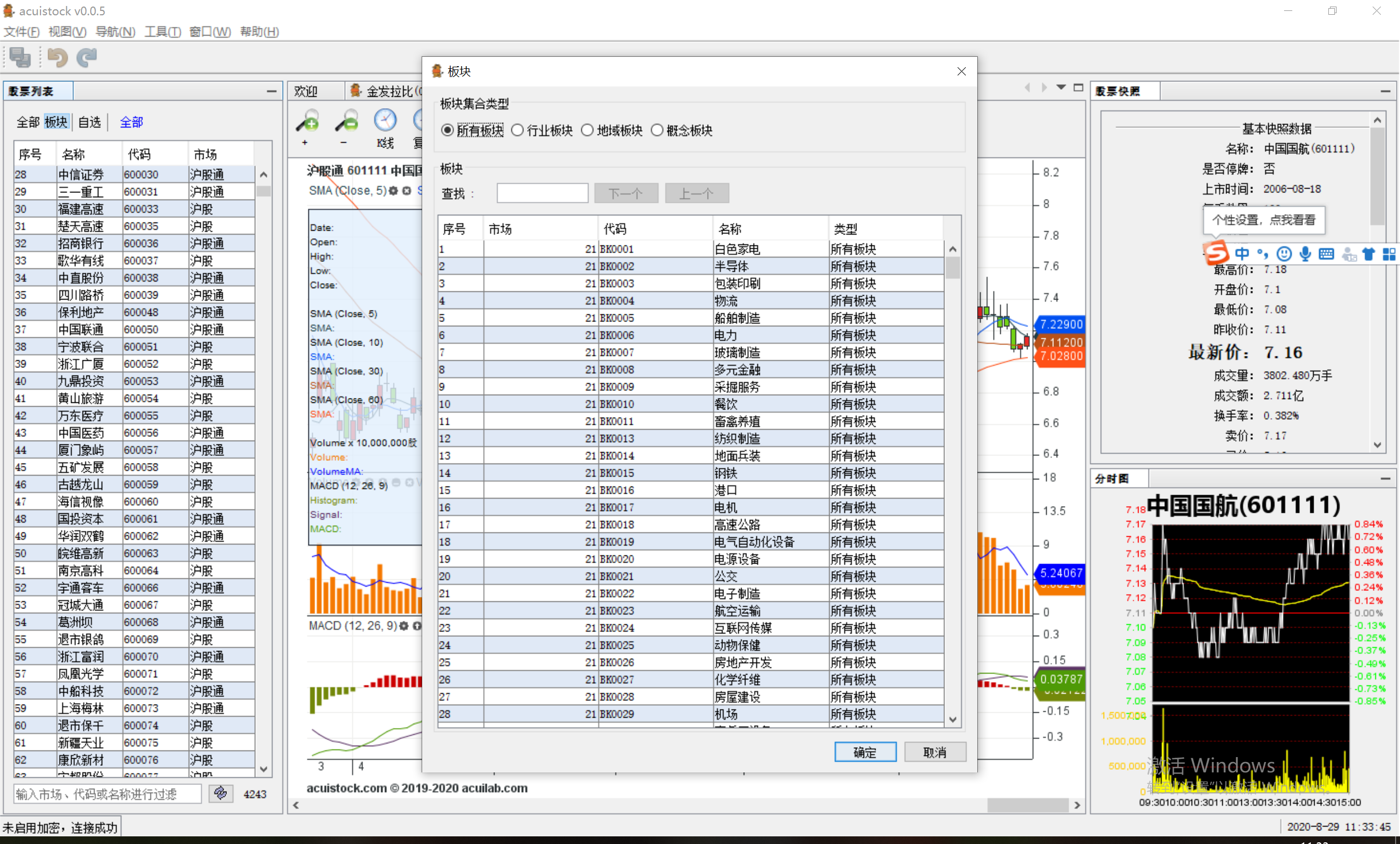
Task: Click the 取消 button
Action: [935, 752]
